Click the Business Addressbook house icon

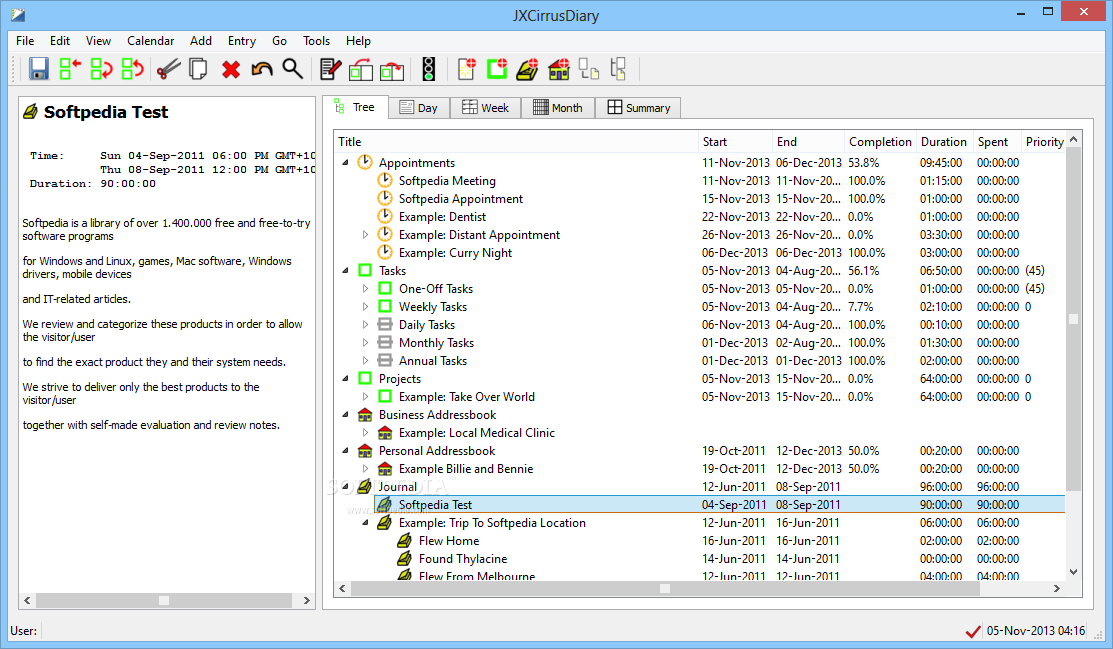pyautogui.click(x=365, y=415)
